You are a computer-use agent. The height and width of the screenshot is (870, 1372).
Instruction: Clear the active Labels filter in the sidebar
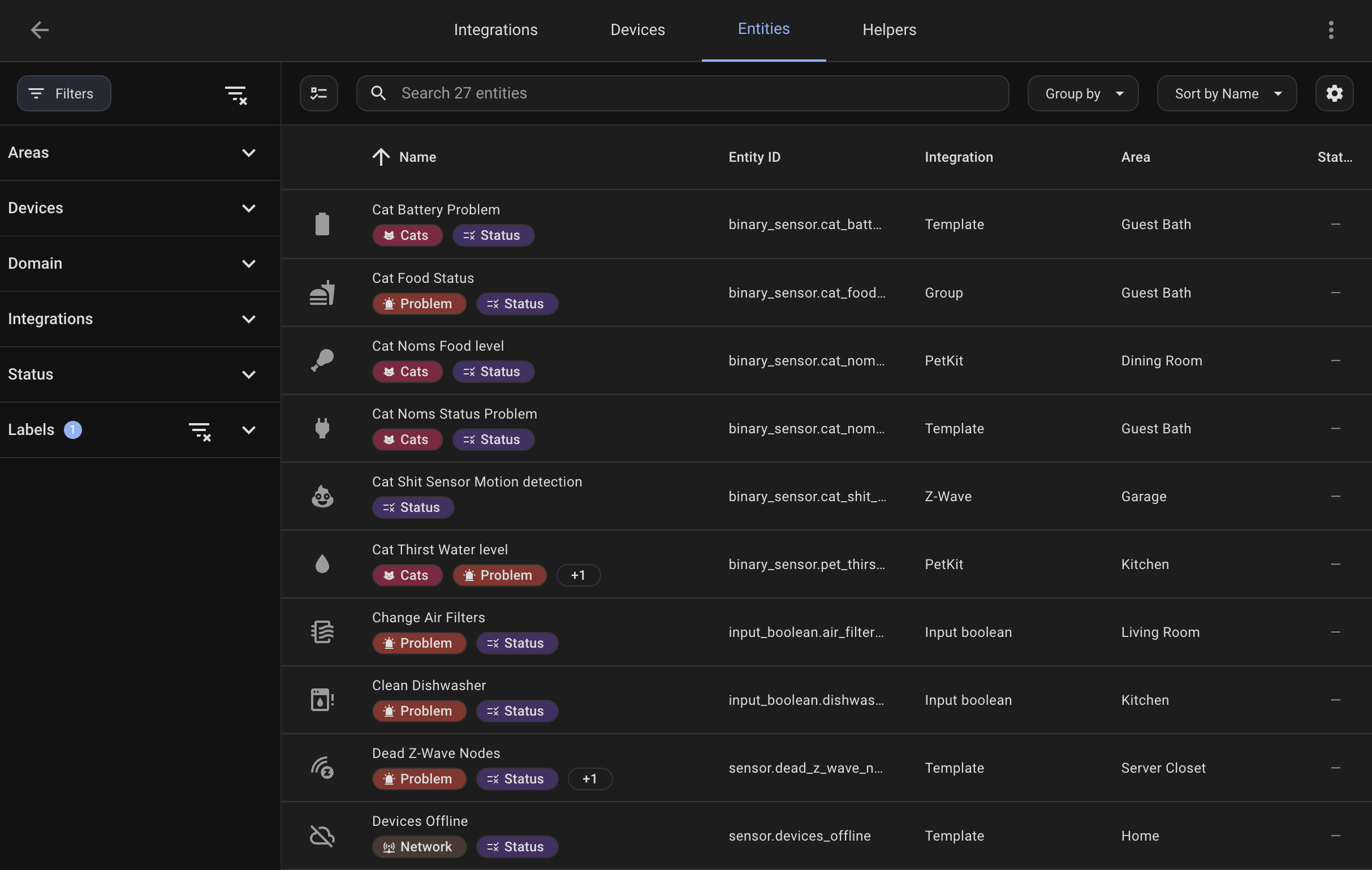pos(200,430)
